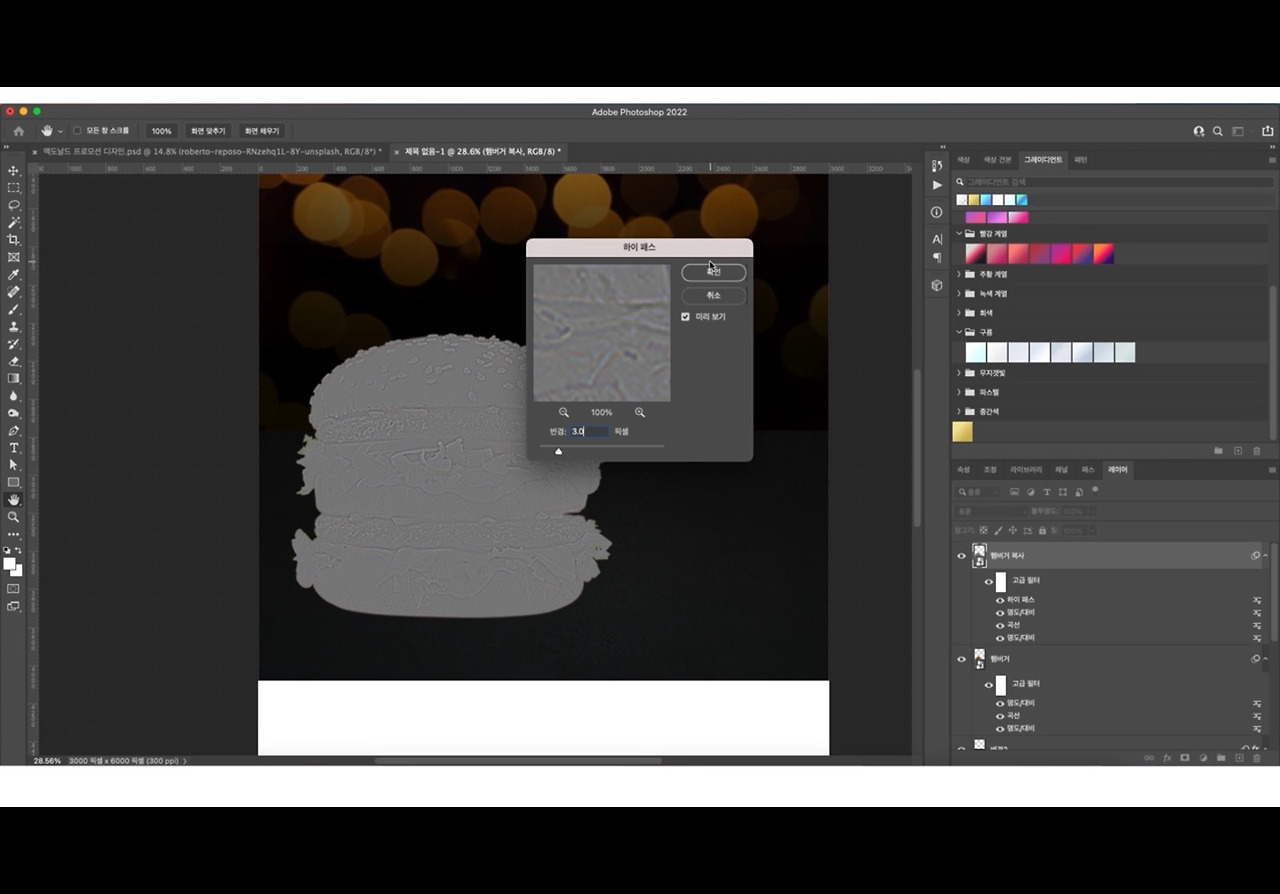Select the Healing Brush tool
This screenshot has width=1280, height=894.
pyautogui.click(x=14, y=292)
